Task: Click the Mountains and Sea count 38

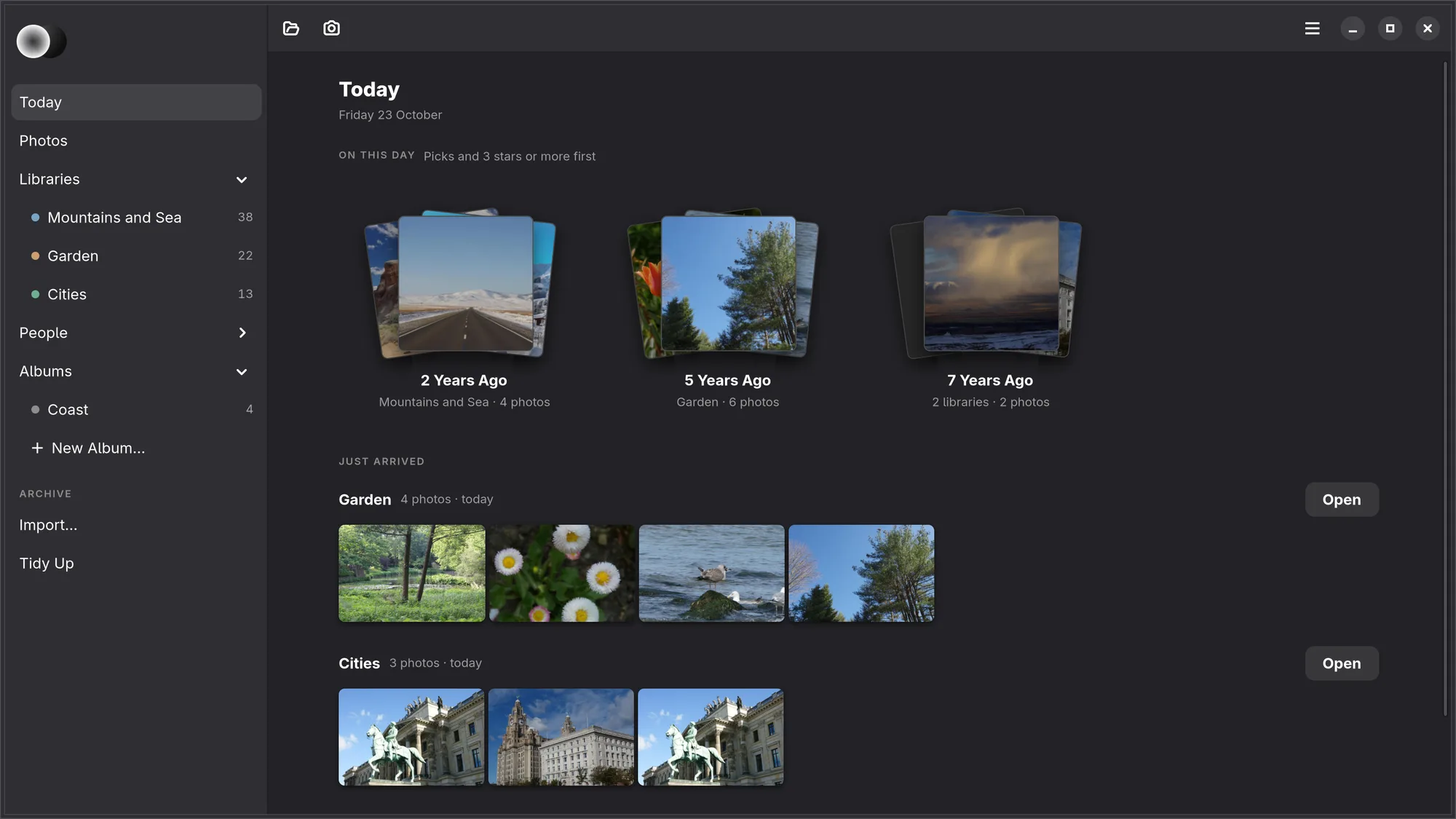Action: click(245, 217)
